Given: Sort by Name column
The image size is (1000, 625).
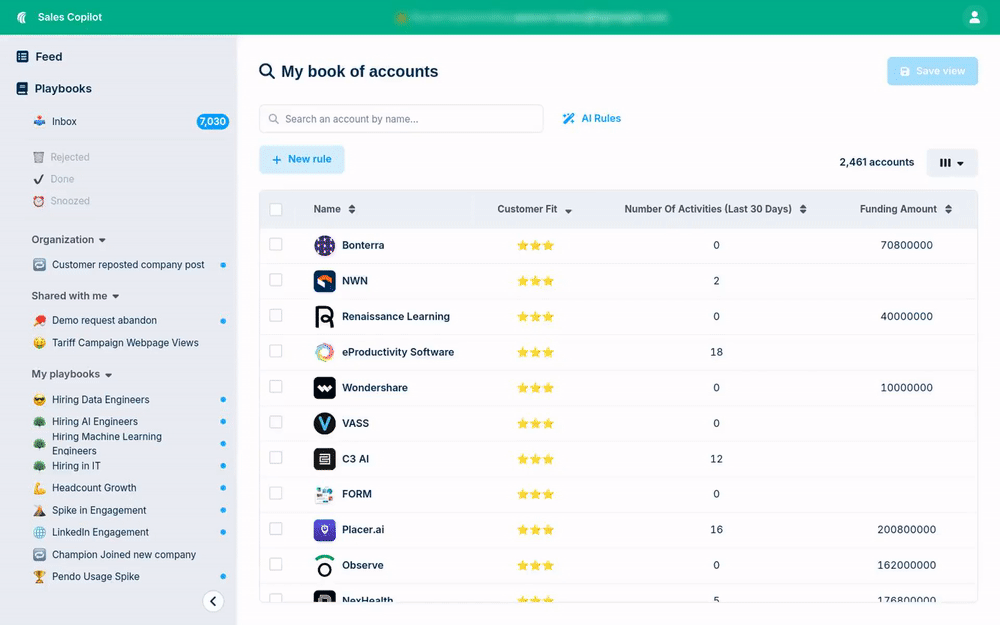Looking at the screenshot, I should pos(351,209).
